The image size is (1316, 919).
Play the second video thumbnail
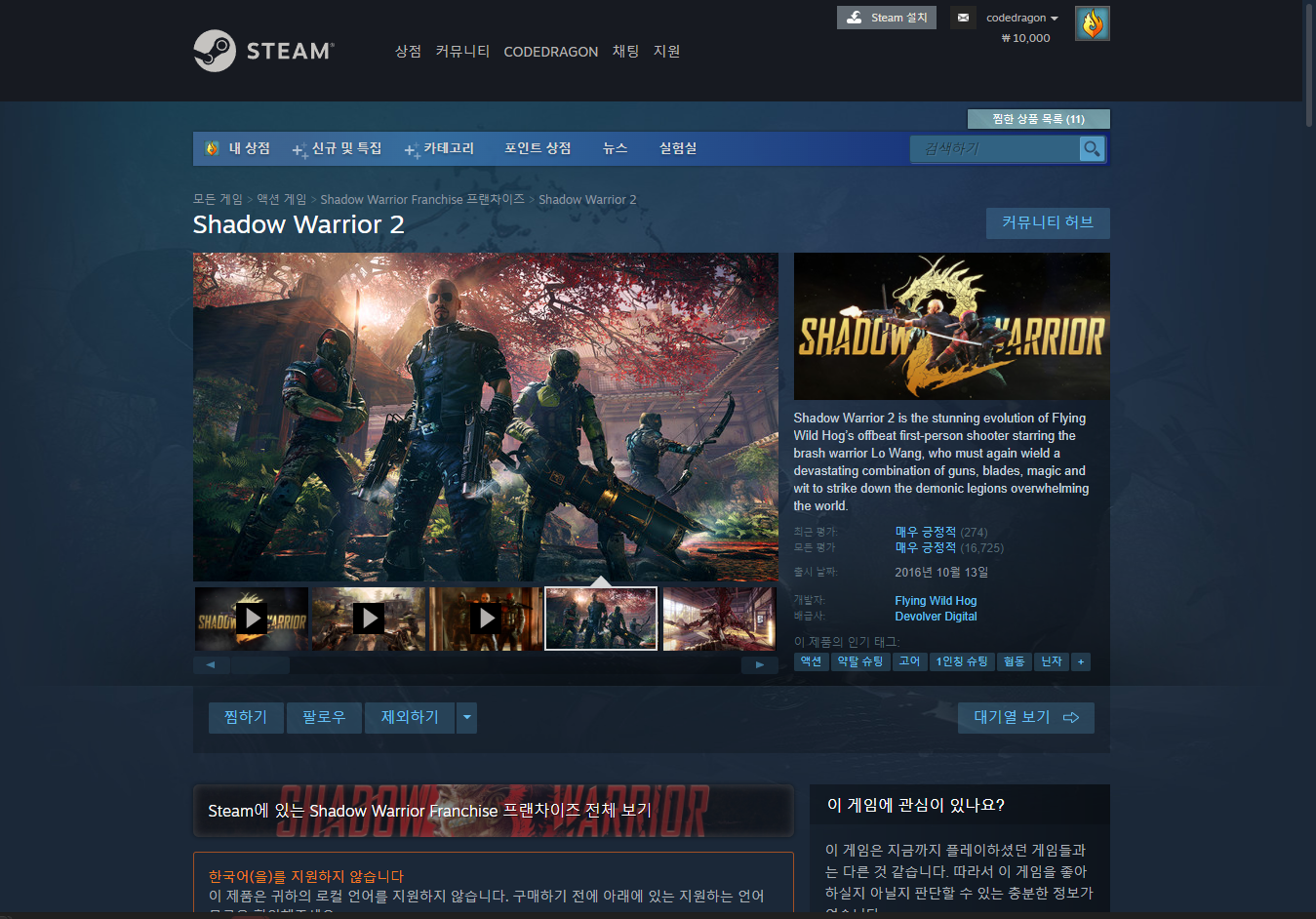(x=369, y=619)
